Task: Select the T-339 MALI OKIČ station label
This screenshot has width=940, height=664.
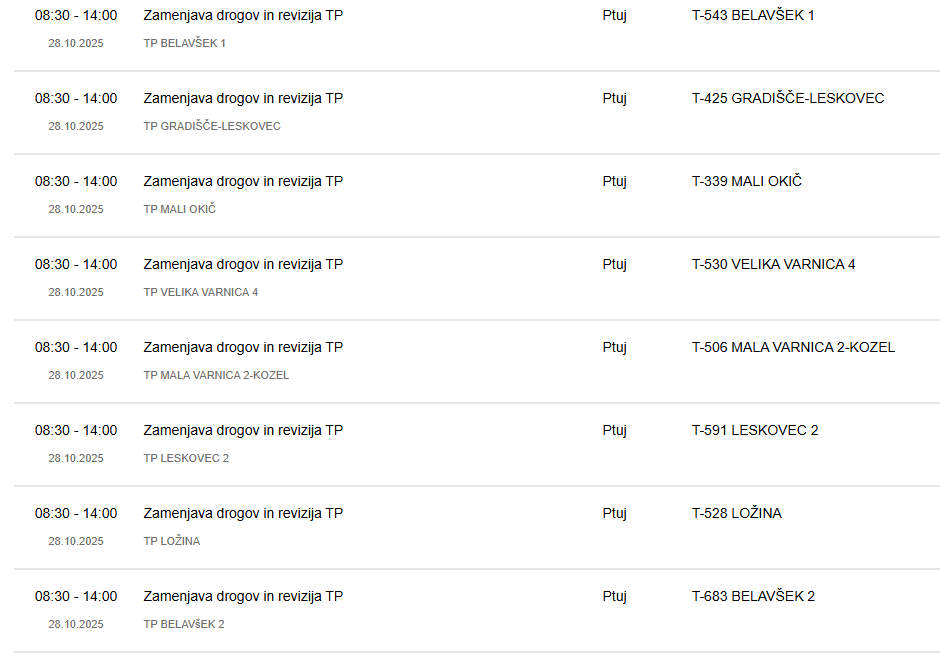Action: click(747, 182)
